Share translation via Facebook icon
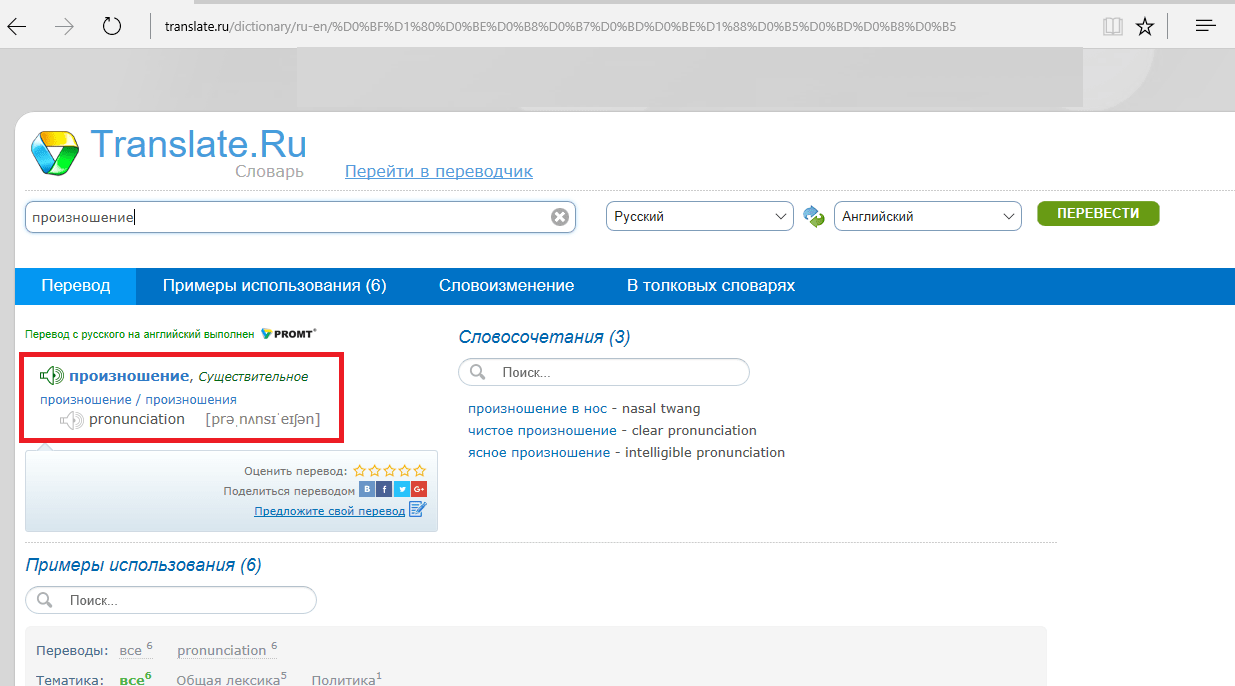 pos(384,490)
